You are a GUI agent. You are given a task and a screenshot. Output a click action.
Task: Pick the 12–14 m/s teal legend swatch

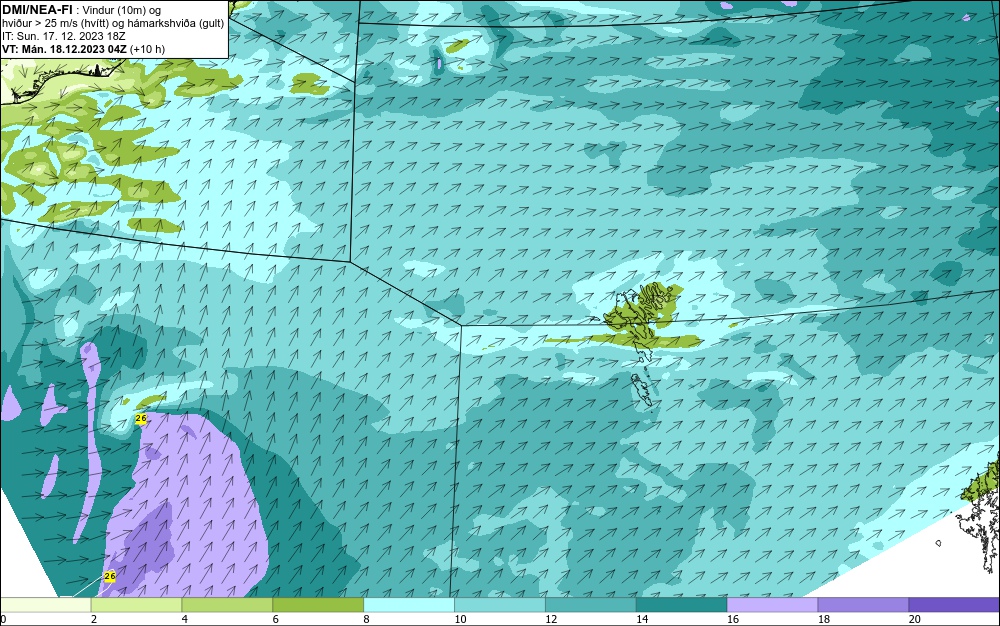coord(591,605)
